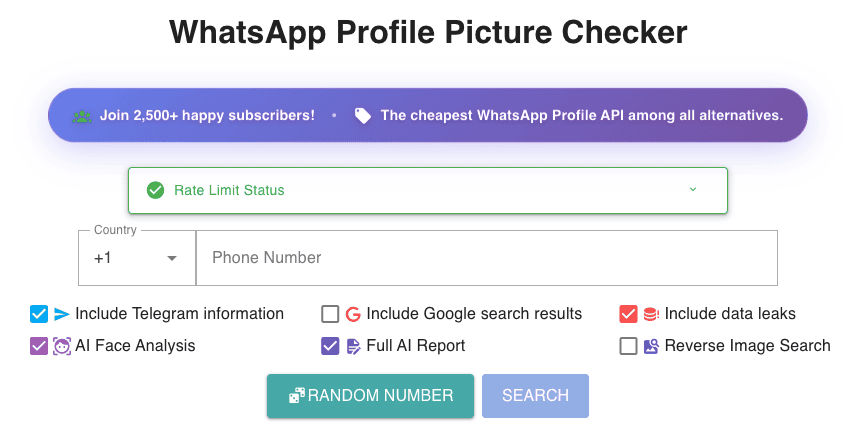Expand the Rate Limit Status panel chevron

(x=693, y=189)
